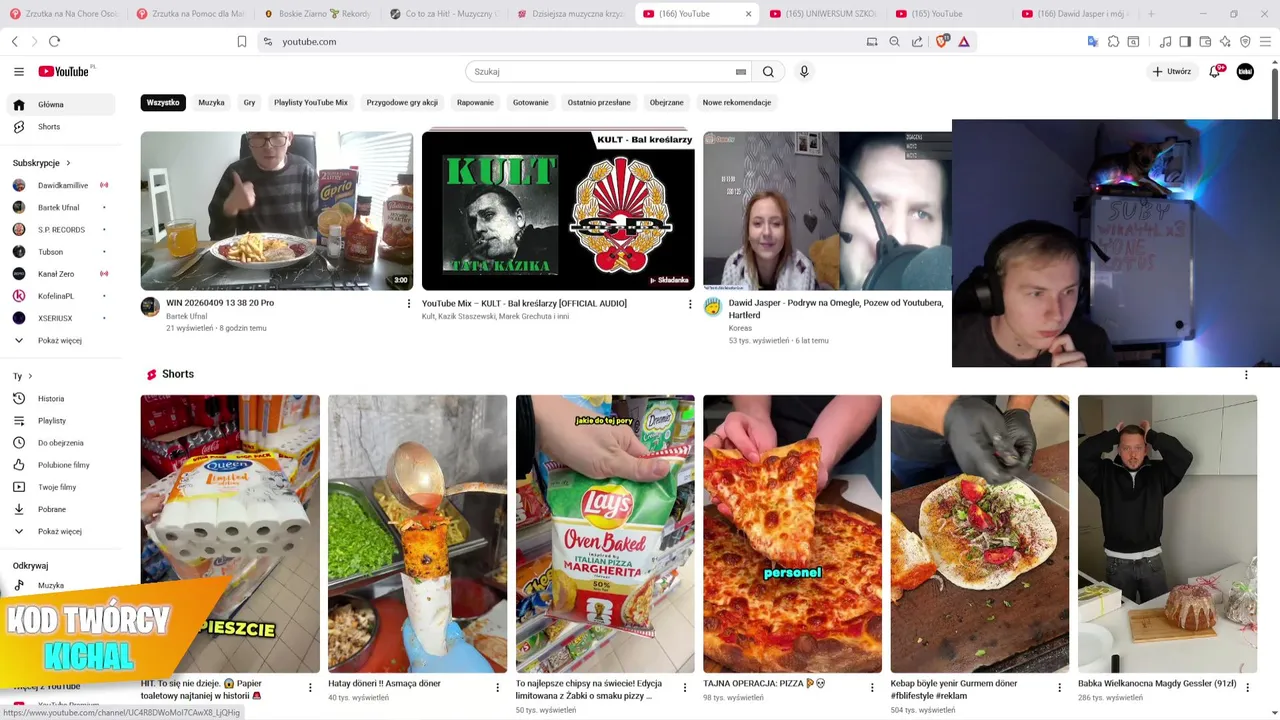Open Historia in the sidebar
This screenshot has height=720, width=1280.
click(x=61, y=399)
